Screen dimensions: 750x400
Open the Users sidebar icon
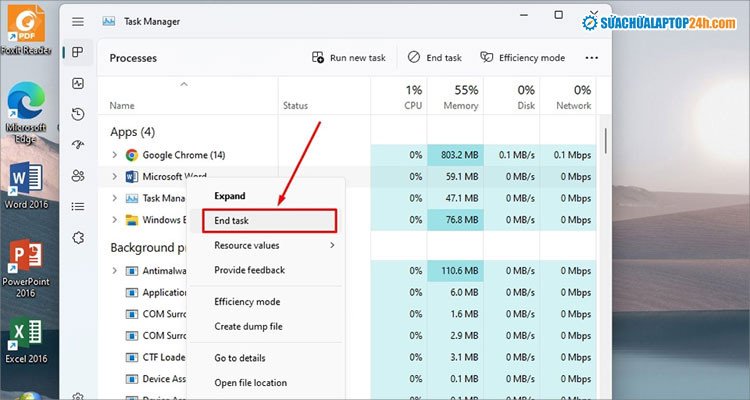(x=78, y=176)
